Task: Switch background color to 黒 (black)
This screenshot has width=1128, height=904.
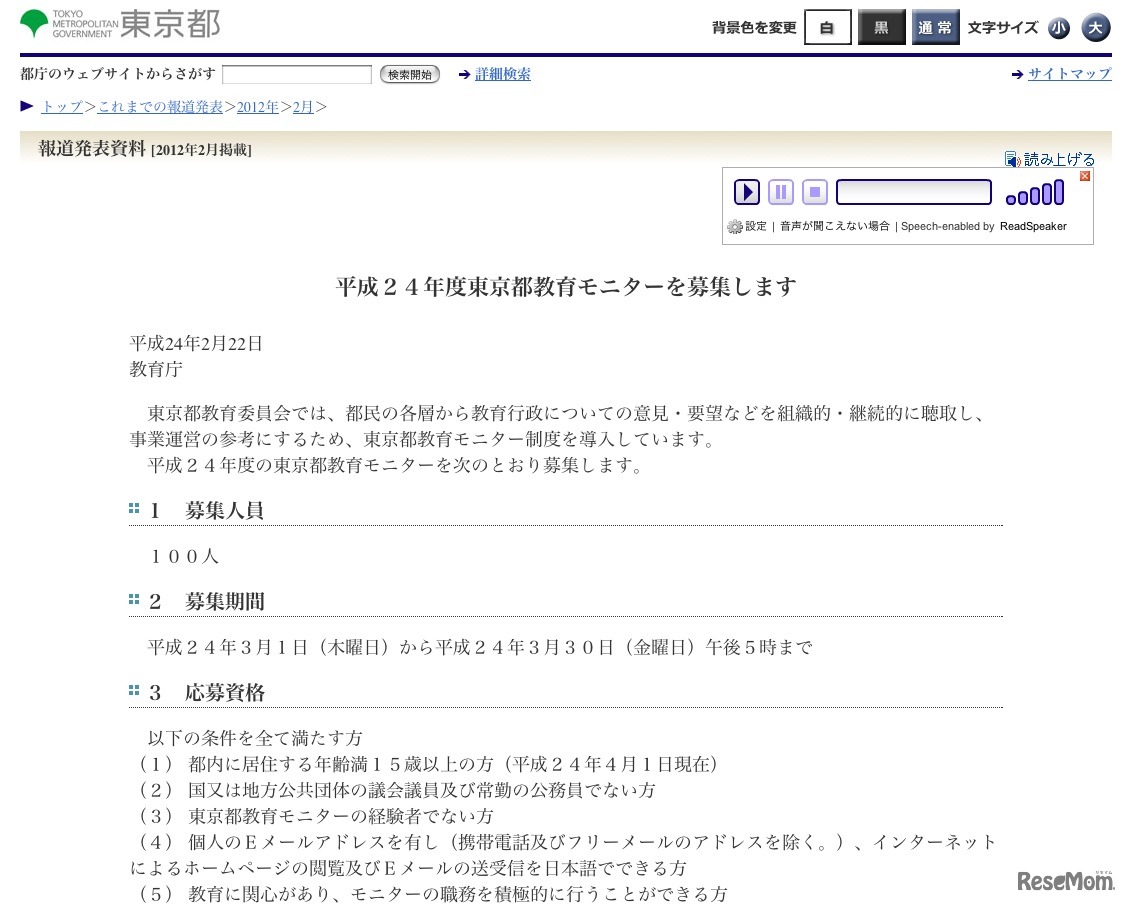Action: point(881,28)
